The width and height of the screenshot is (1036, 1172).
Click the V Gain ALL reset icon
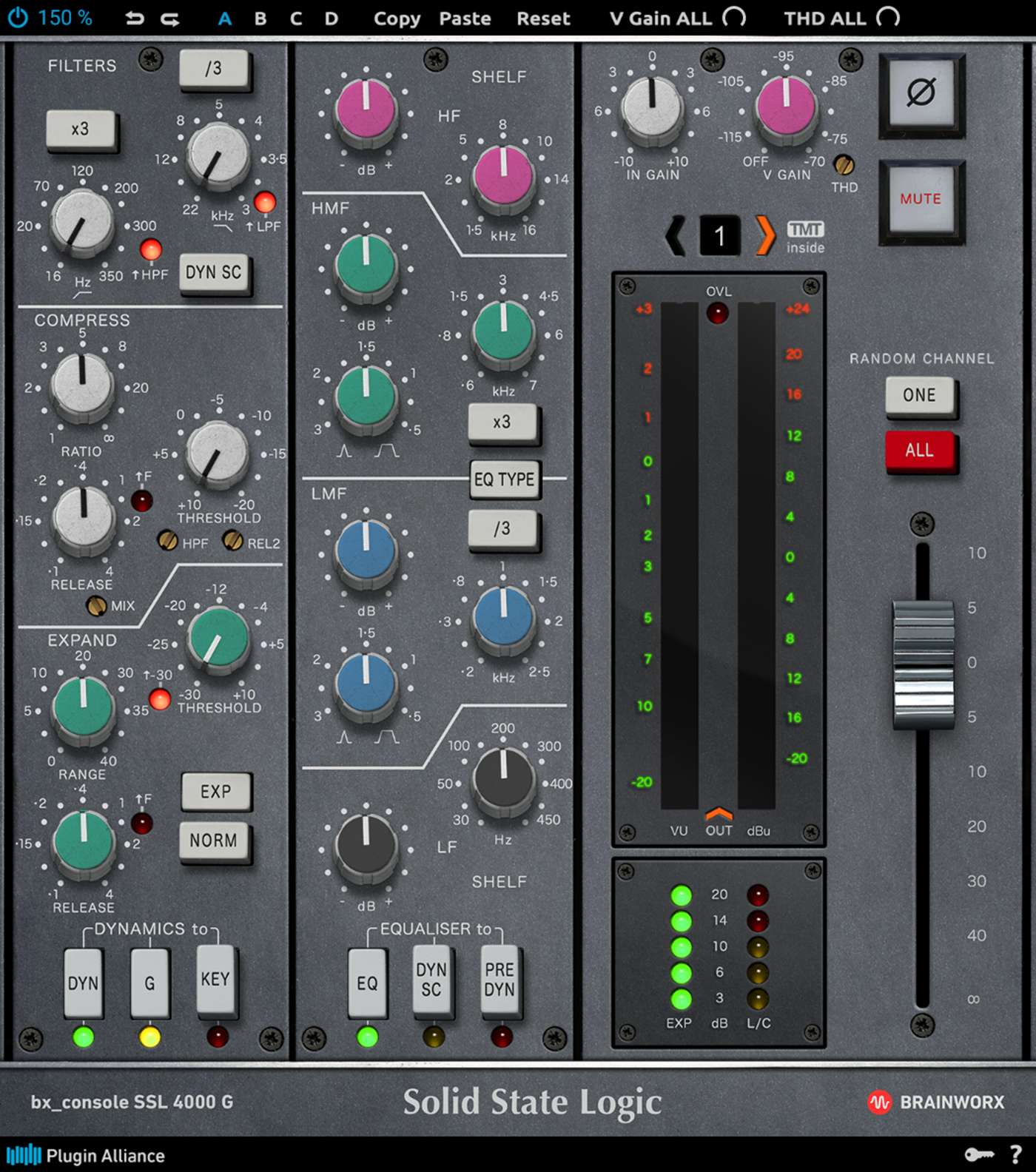click(734, 17)
